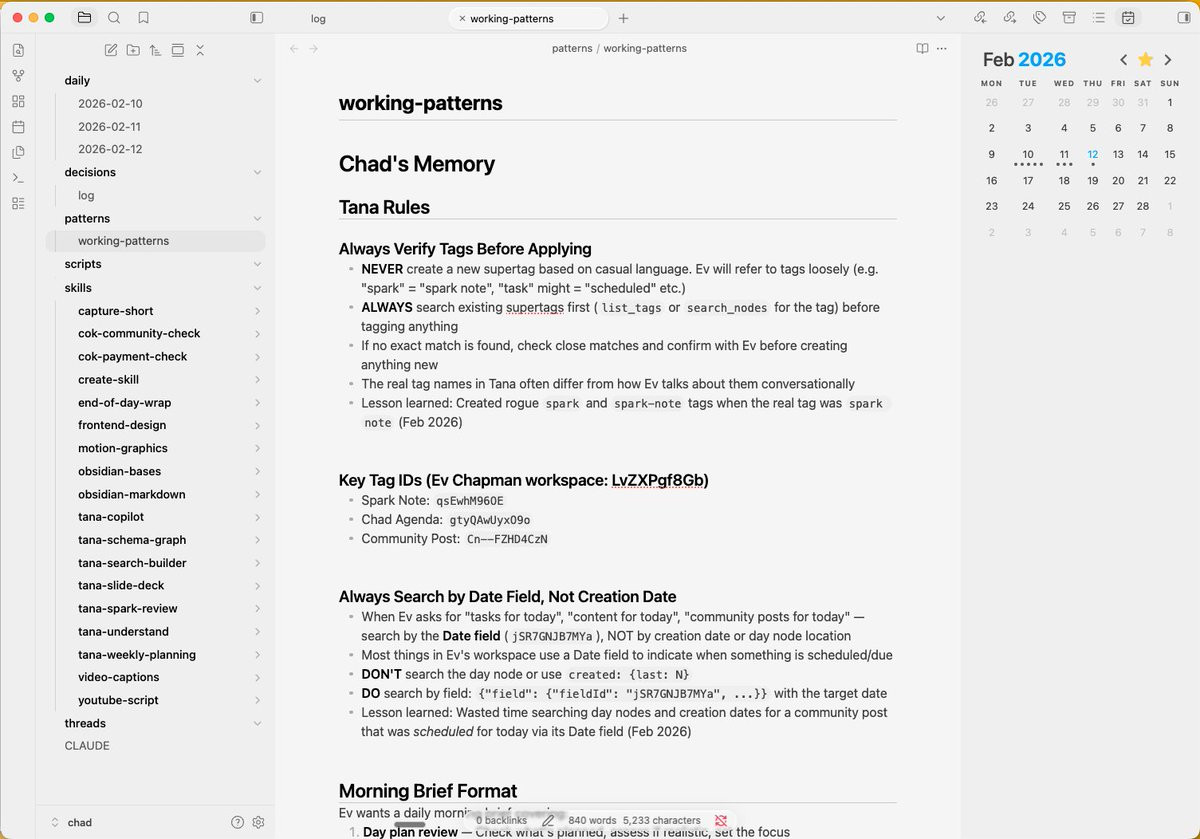Viewport: 1200px width, 839px height.
Task: Click the patterns breadcrumb link
Action: (x=572, y=48)
